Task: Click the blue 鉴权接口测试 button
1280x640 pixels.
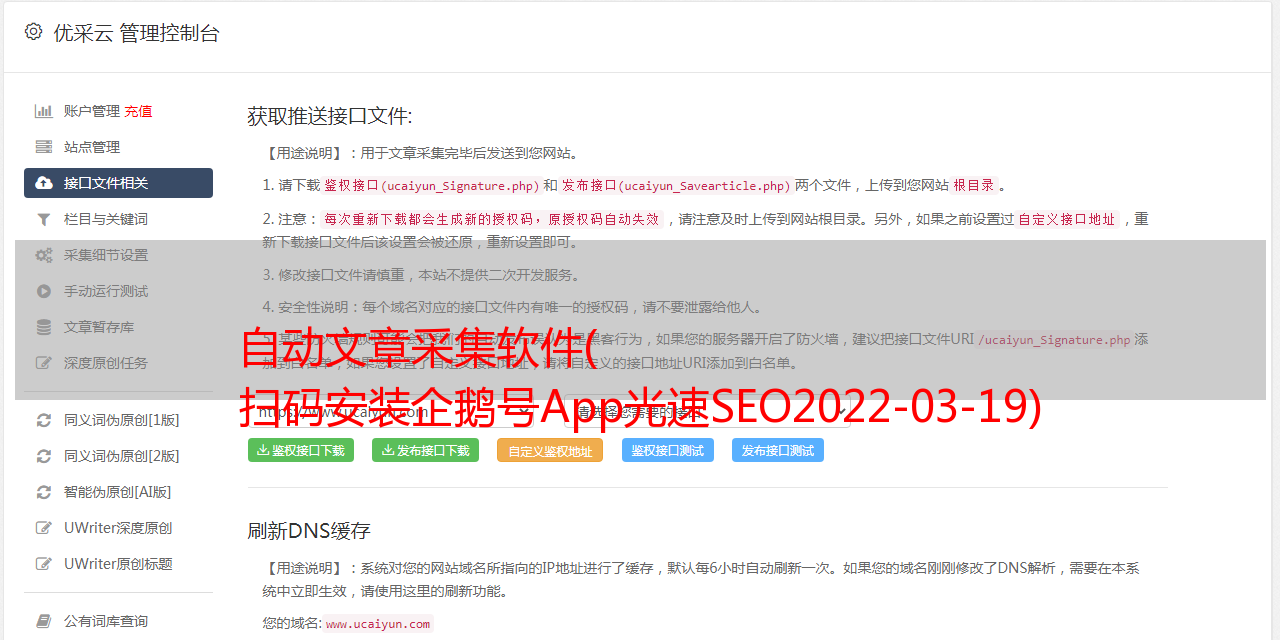Action: pyautogui.click(x=668, y=450)
